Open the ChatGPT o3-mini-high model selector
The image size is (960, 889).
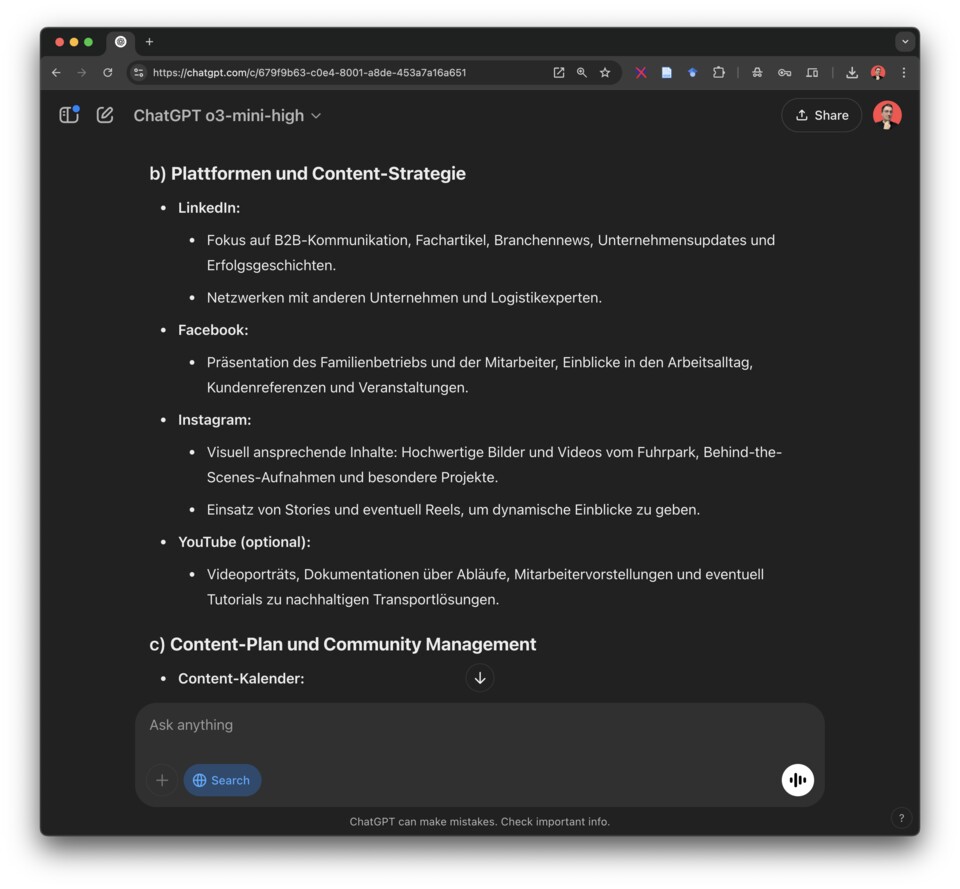coord(227,115)
